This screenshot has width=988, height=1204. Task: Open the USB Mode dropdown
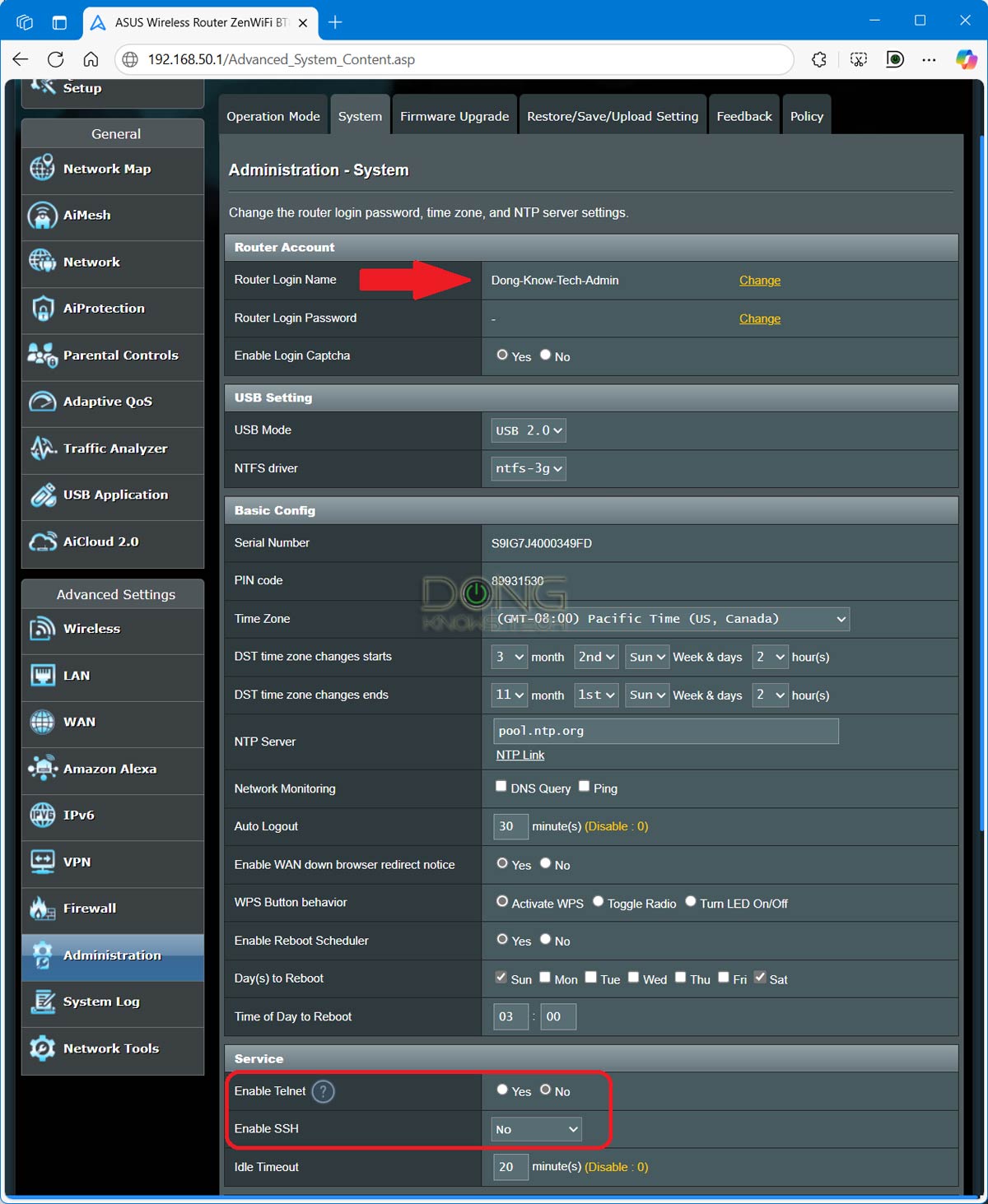pyautogui.click(x=527, y=430)
